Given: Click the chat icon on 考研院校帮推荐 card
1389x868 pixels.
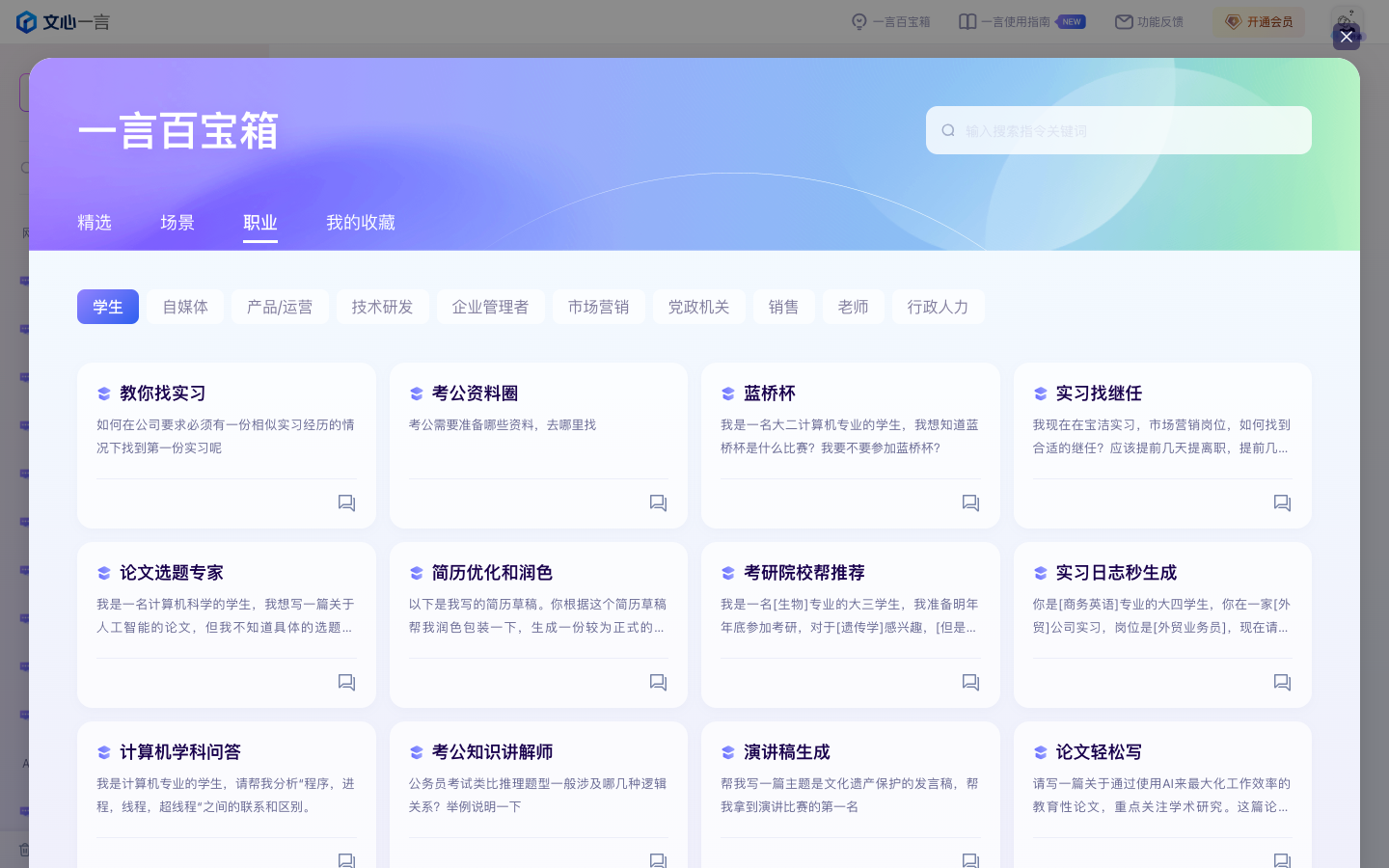Looking at the screenshot, I should (971, 682).
